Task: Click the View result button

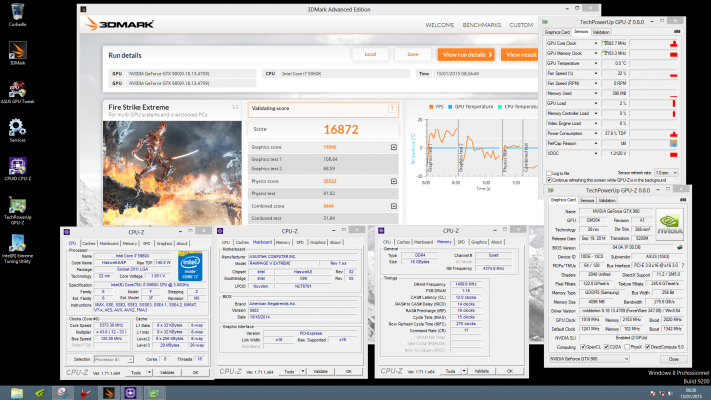Action: pyautogui.click(x=521, y=54)
